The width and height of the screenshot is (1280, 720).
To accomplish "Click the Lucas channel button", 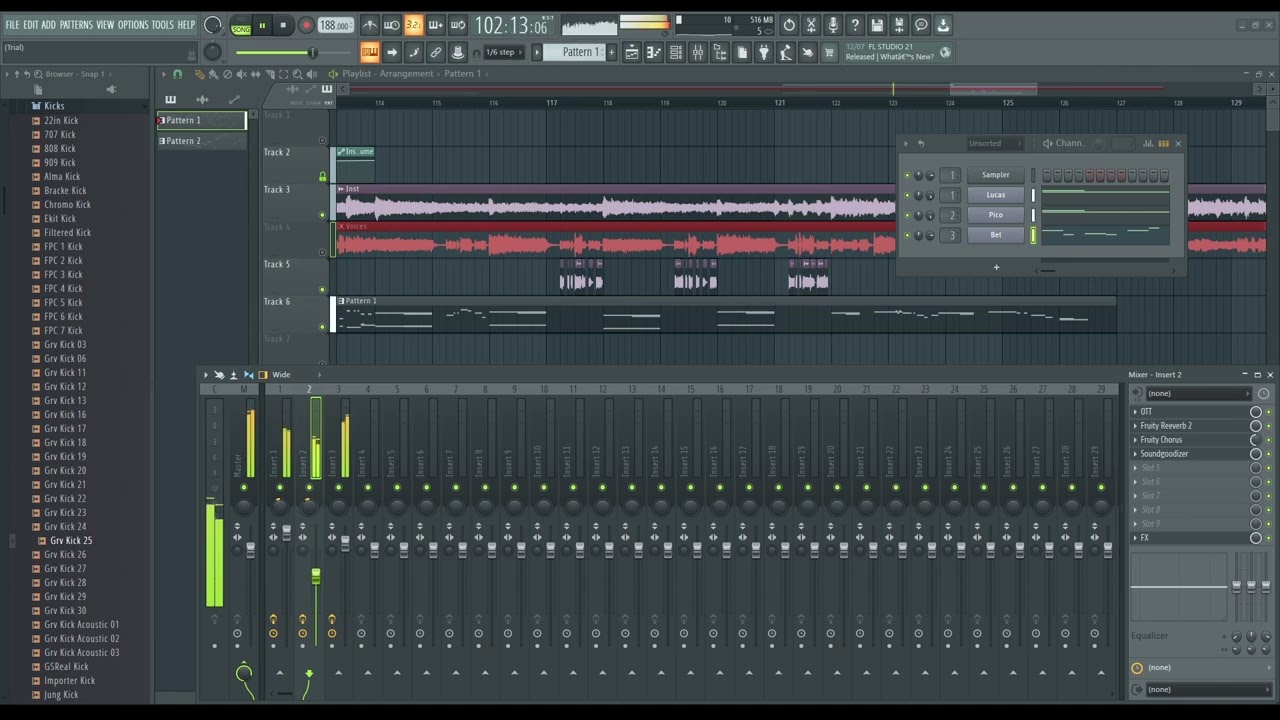I will click(x=995, y=195).
